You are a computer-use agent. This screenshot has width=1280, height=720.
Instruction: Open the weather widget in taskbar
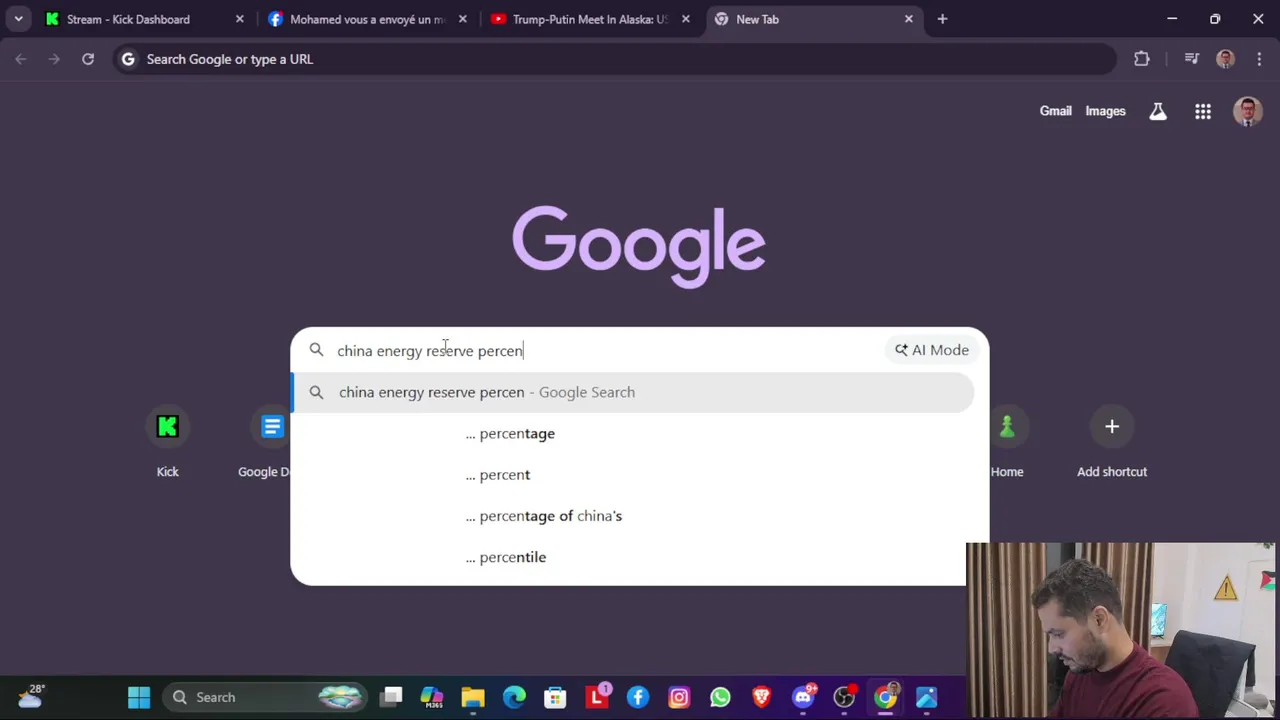(30, 696)
